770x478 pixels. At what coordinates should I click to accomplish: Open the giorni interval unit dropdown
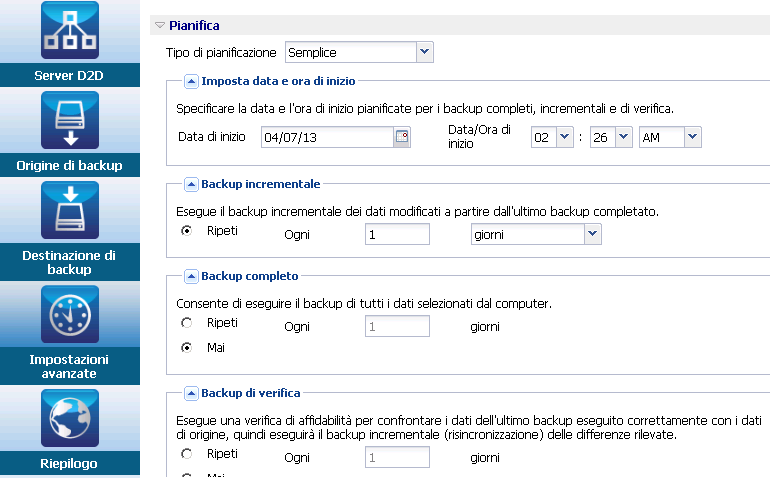592,233
